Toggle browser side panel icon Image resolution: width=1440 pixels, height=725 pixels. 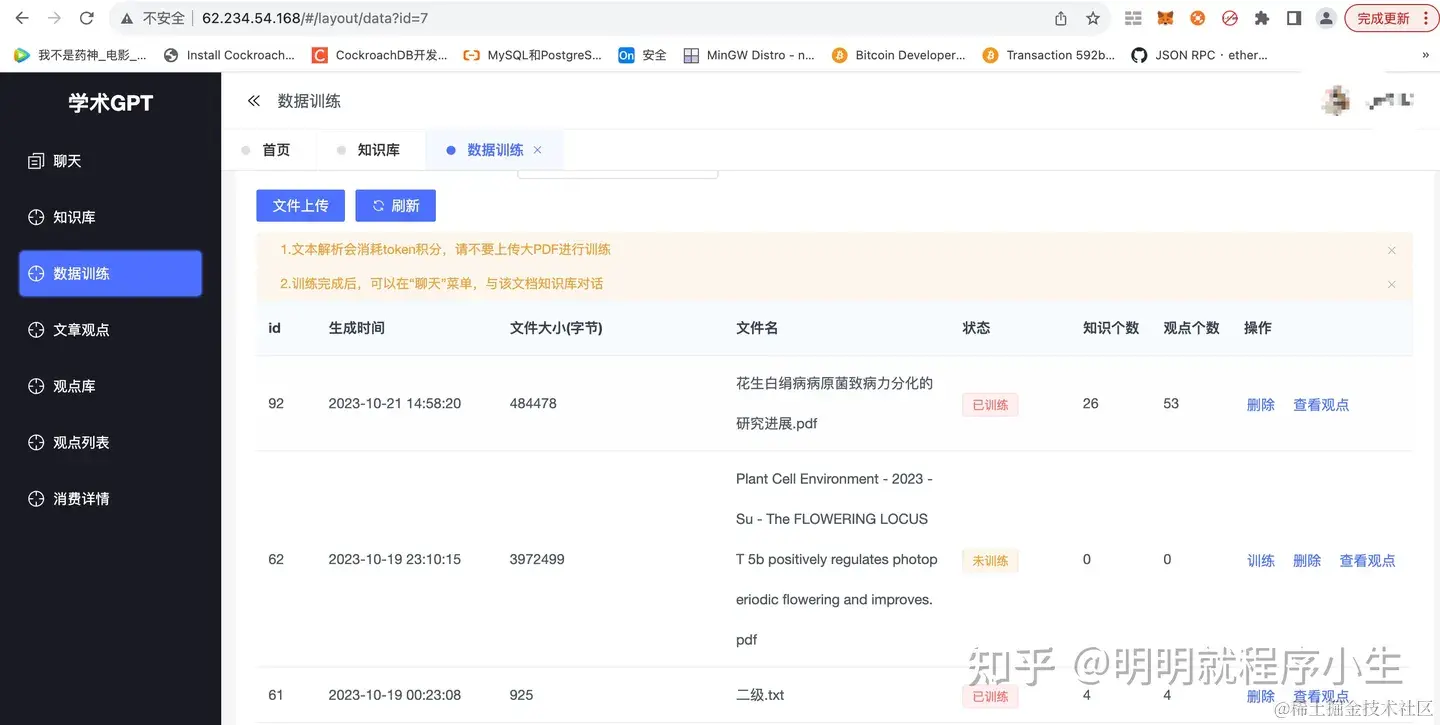pos(1294,18)
